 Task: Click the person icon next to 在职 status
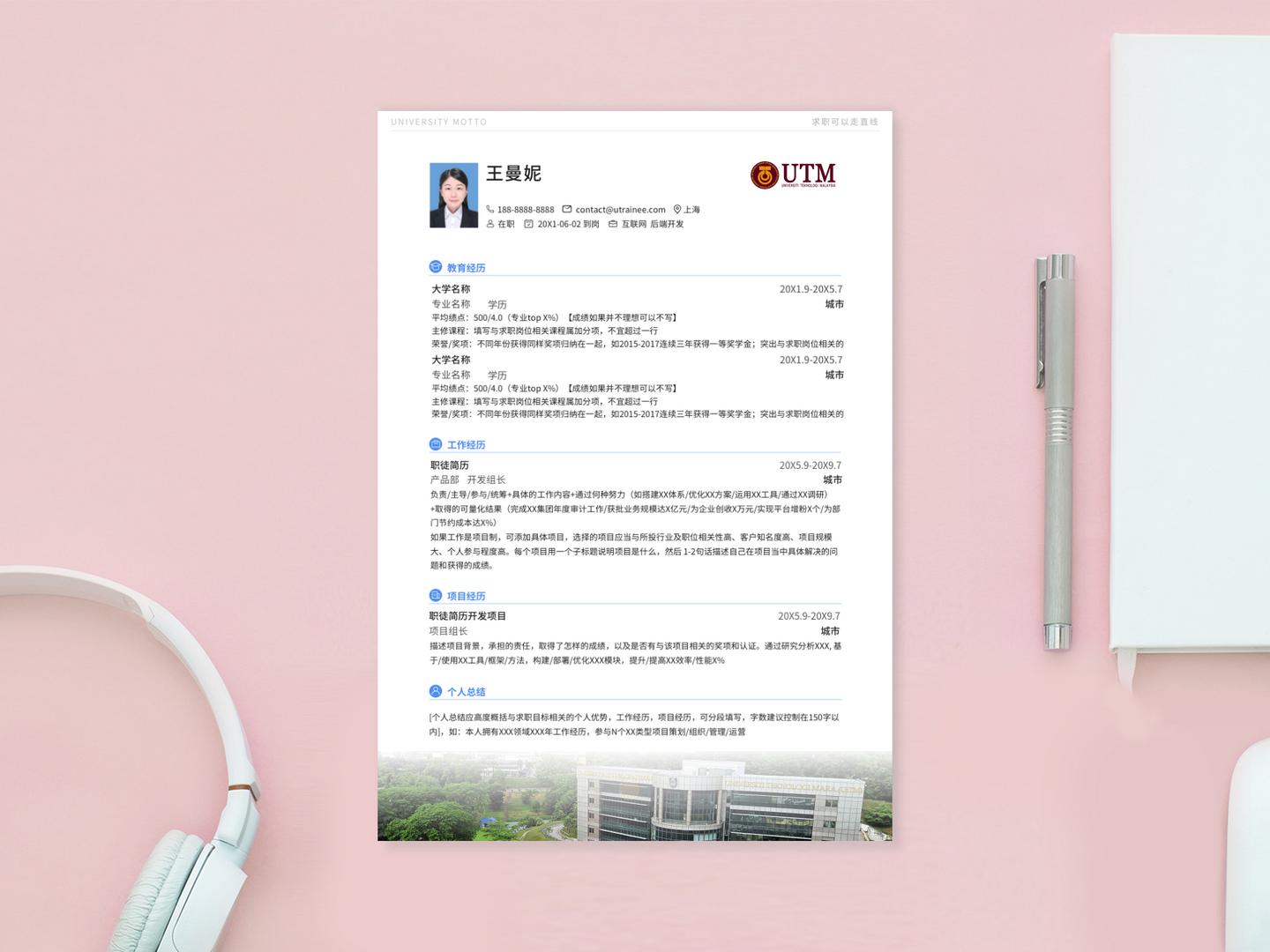[x=490, y=225]
